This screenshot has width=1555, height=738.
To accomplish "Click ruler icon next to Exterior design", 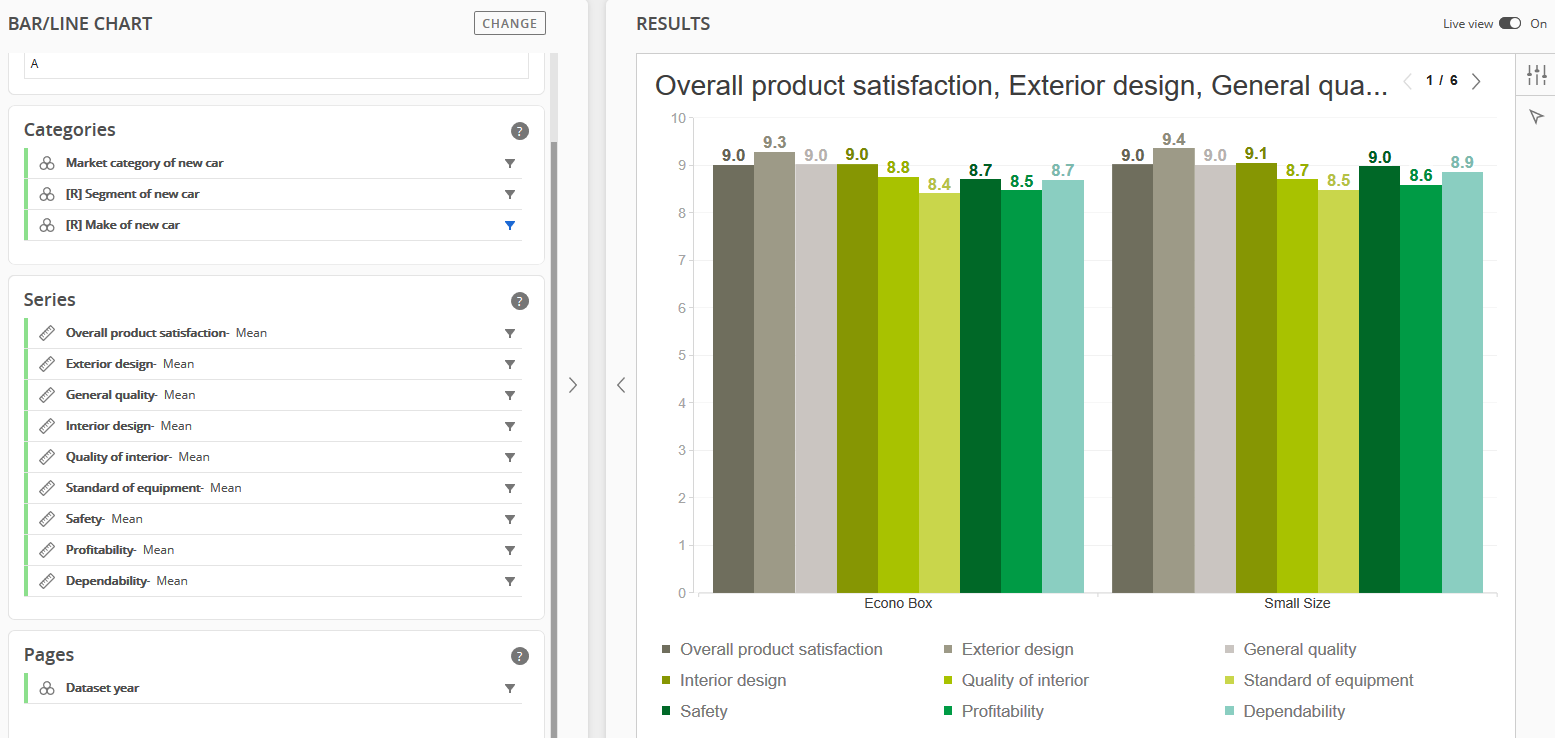I will click(47, 364).
